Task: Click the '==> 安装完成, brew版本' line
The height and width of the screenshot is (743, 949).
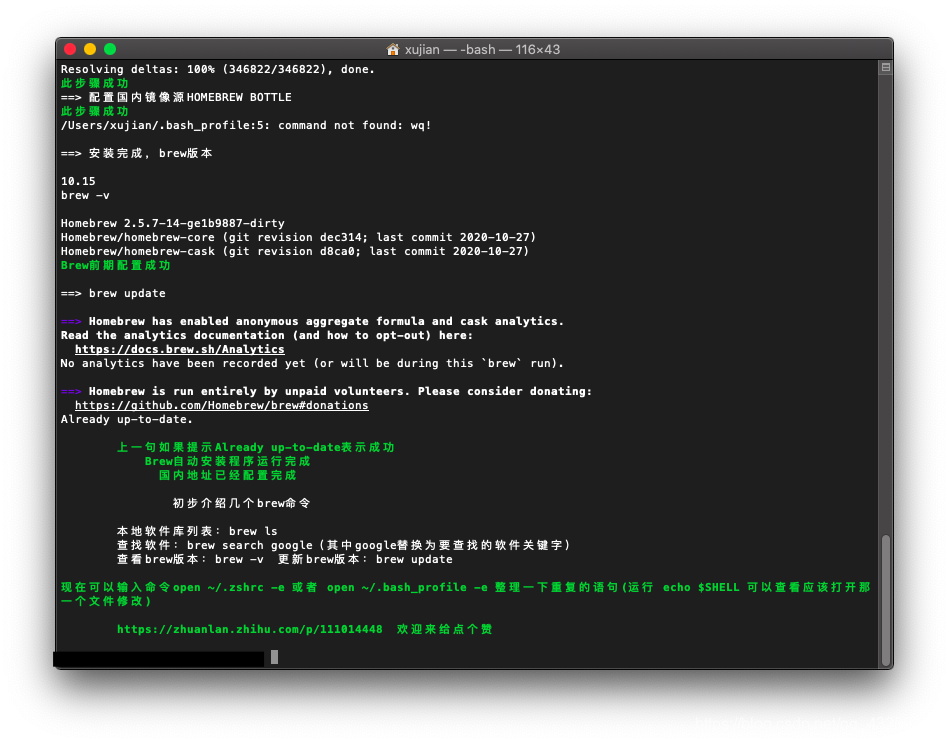Action: (x=136, y=153)
